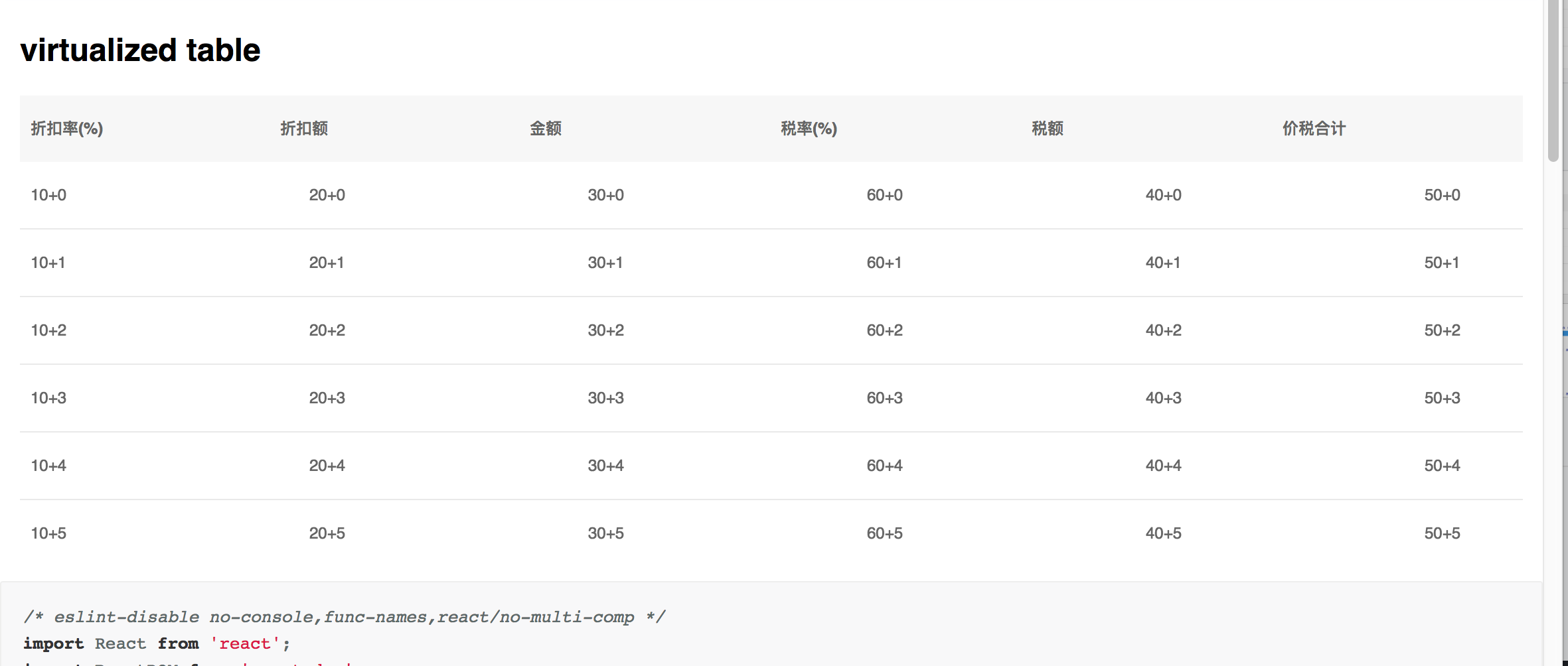Click the 折扣率(%) column header
Screen dimensions: 1568x666
[67, 129]
